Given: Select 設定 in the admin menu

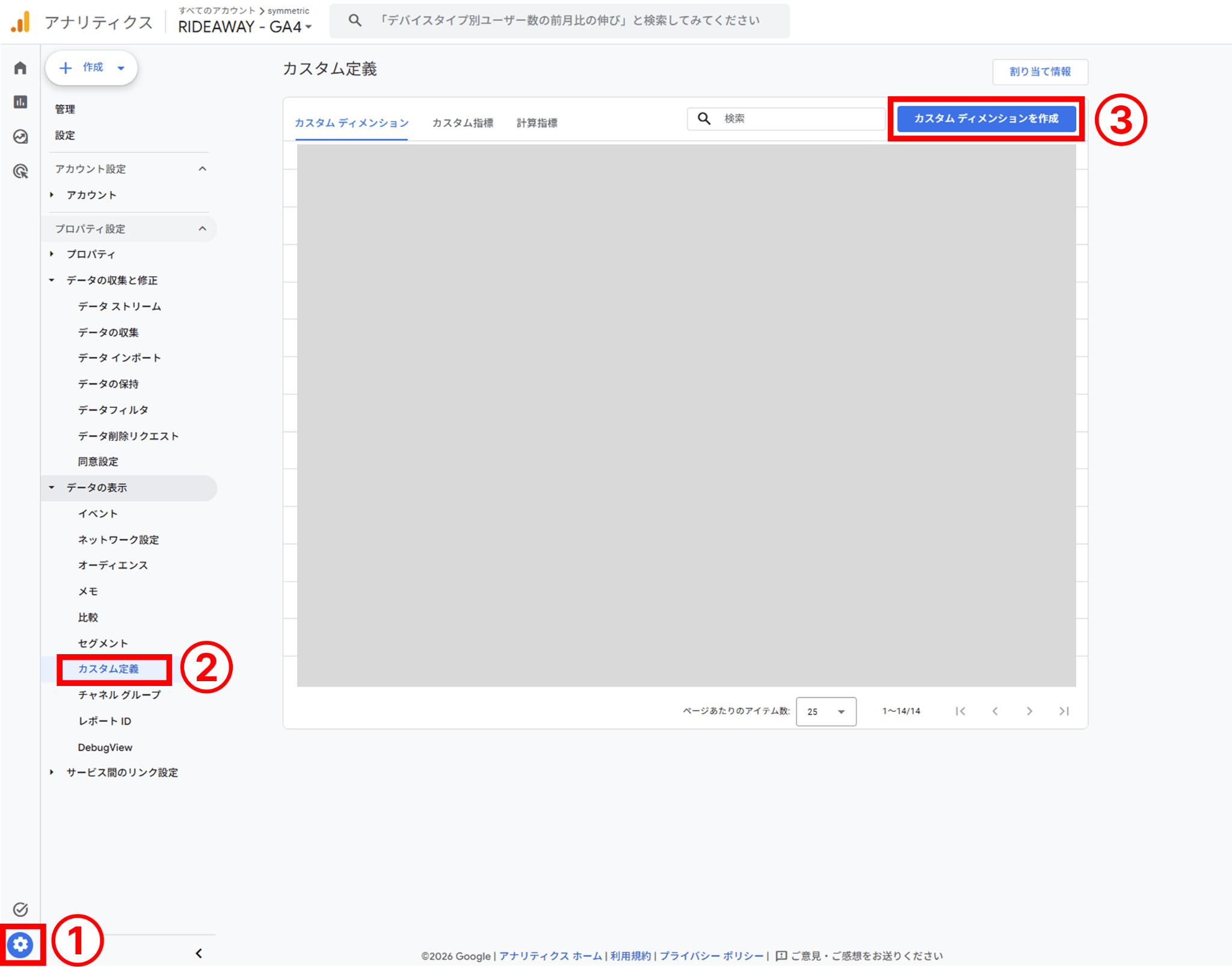Looking at the screenshot, I should (x=65, y=135).
